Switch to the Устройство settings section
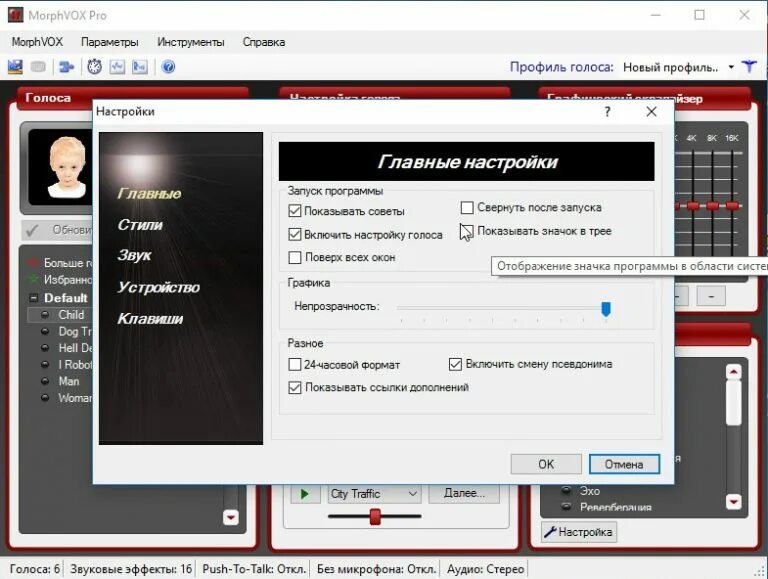768x579 pixels. pyautogui.click(x=158, y=287)
